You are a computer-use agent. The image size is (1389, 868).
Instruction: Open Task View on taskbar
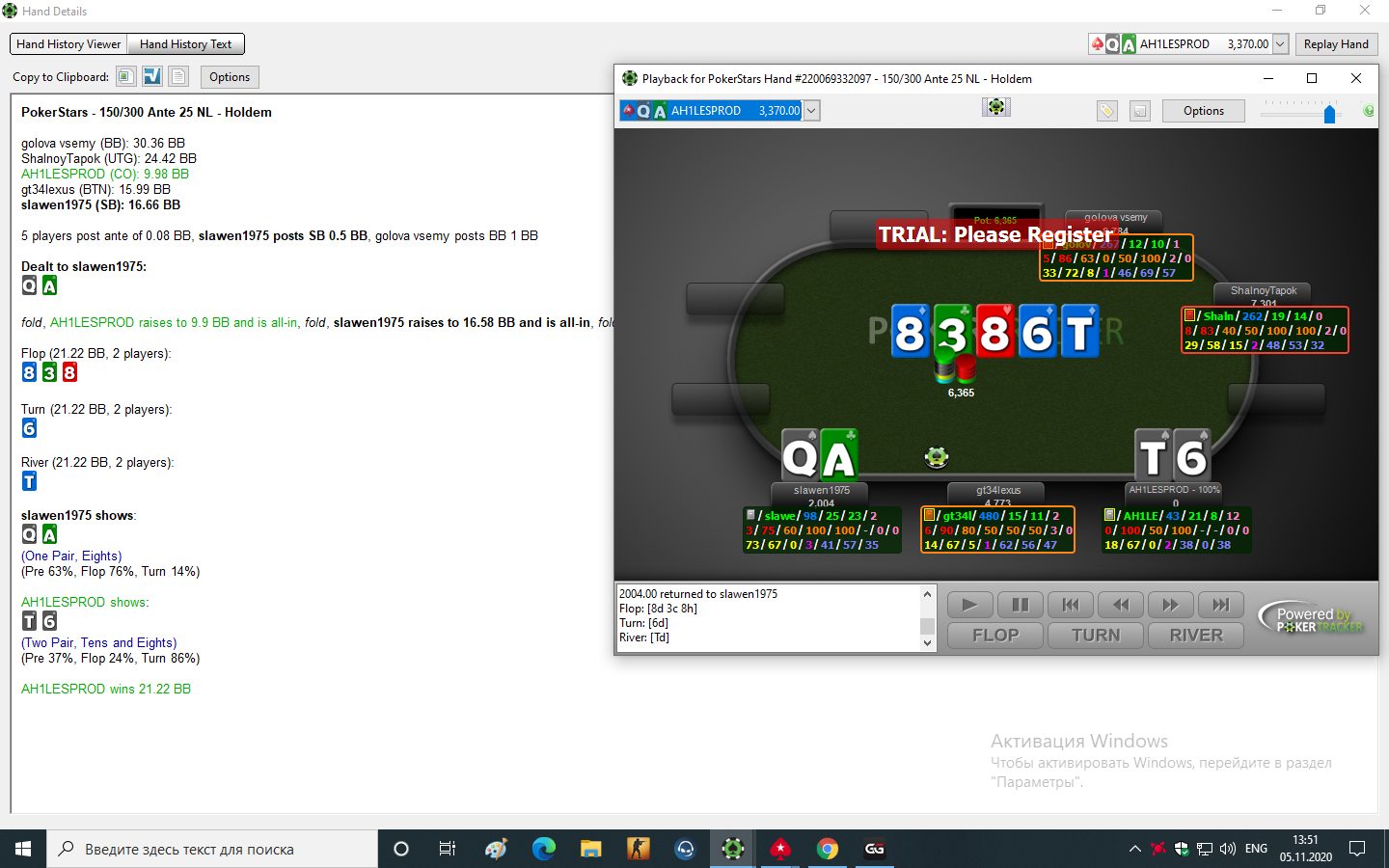pyautogui.click(x=448, y=849)
